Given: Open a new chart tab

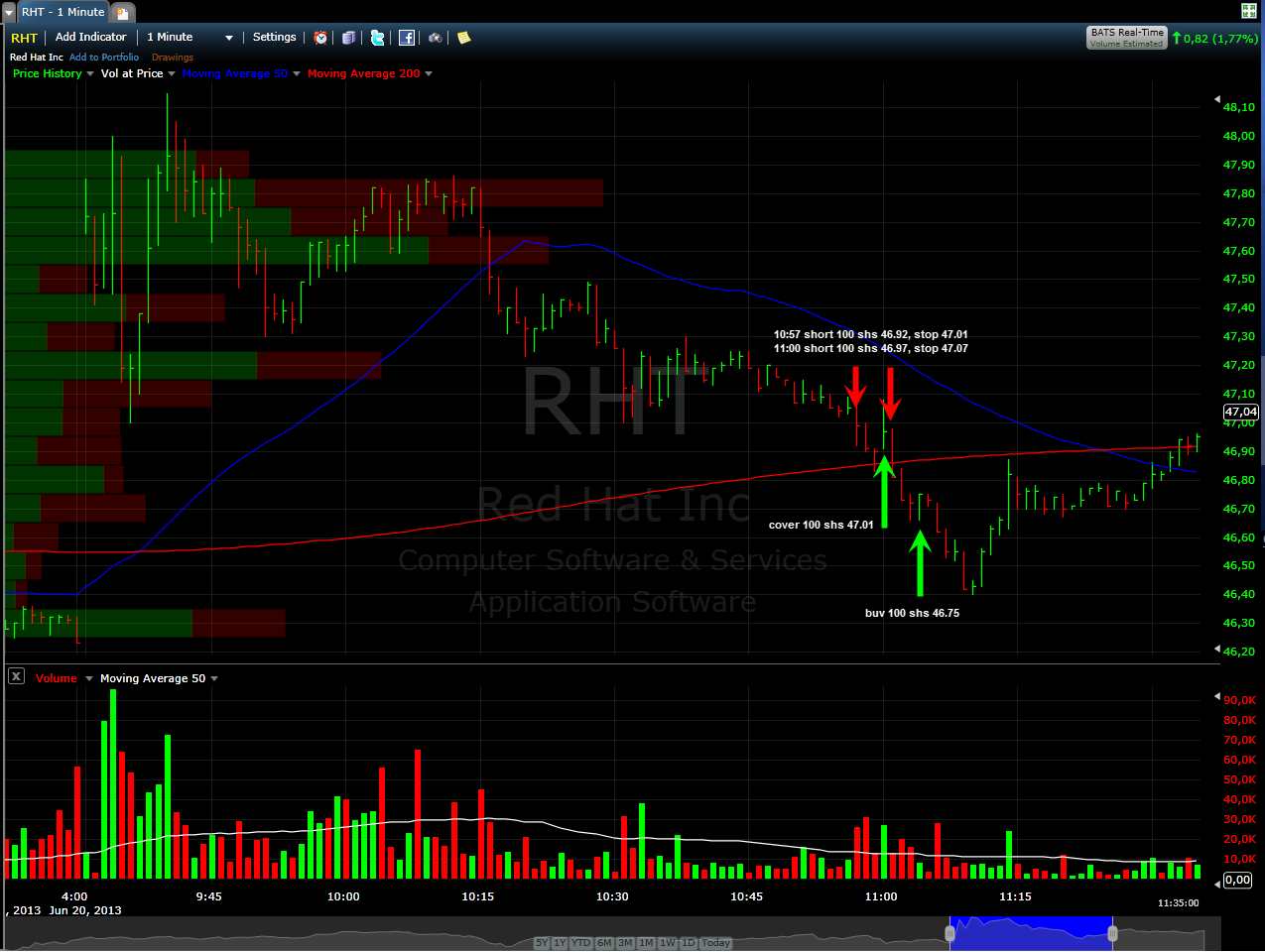Looking at the screenshot, I should [123, 13].
